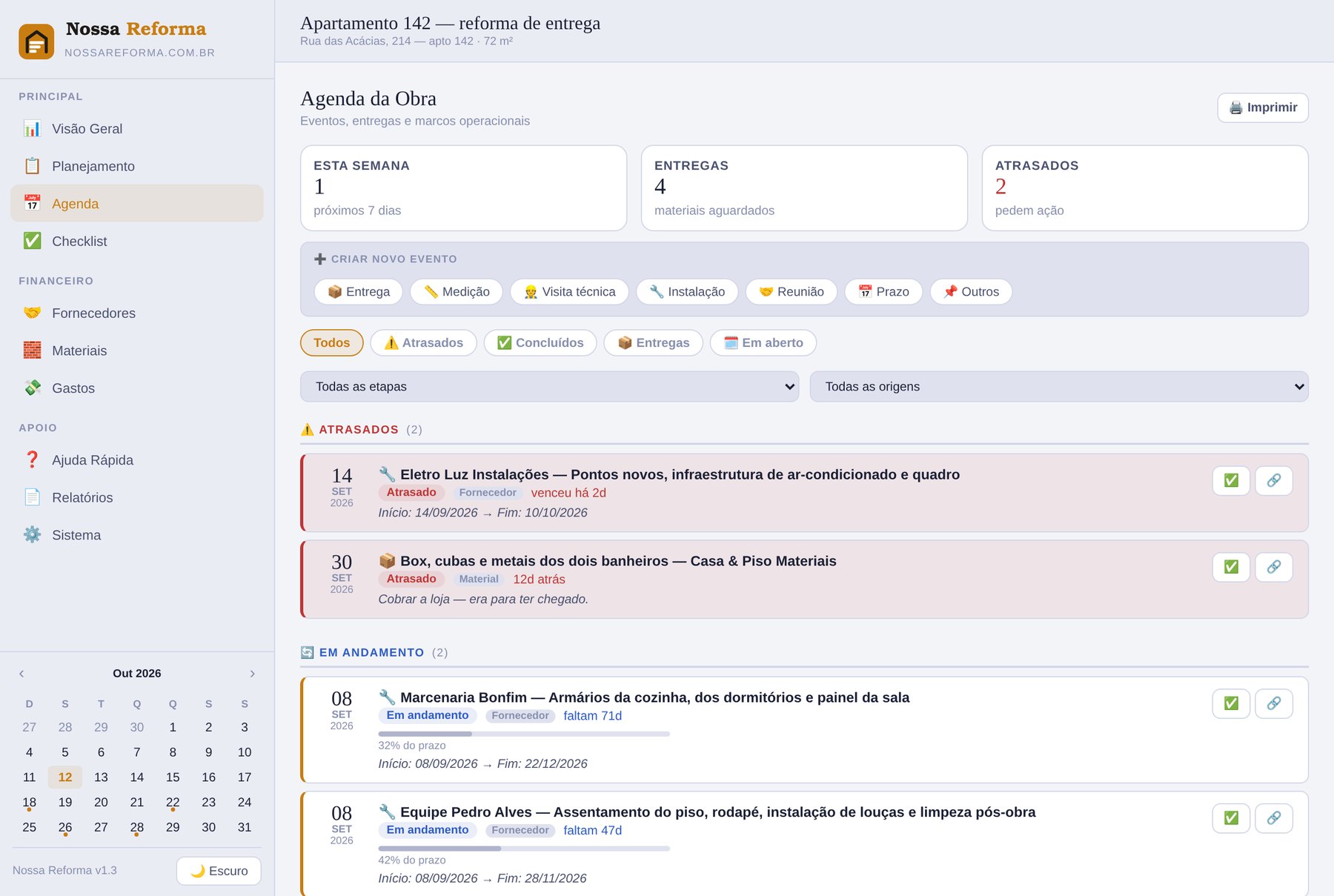Select day 12 in mini calendar
Viewport: 1334px width, 896px height.
coord(65,777)
